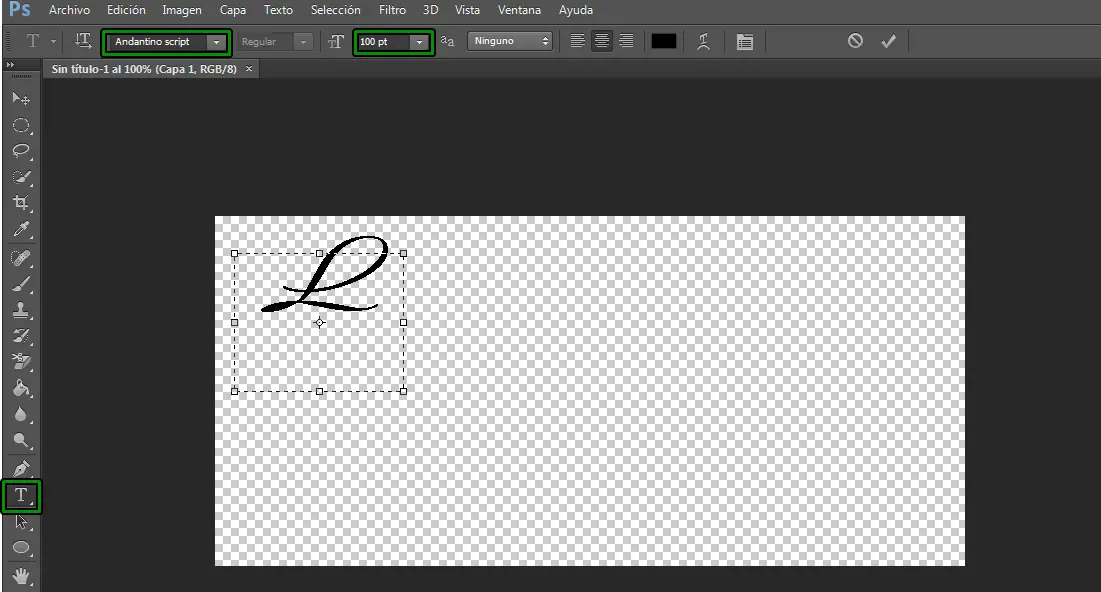The height and width of the screenshot is (592, 1101).
Task: Click the anti-aliasing aa icon
Action: point(447,41)
